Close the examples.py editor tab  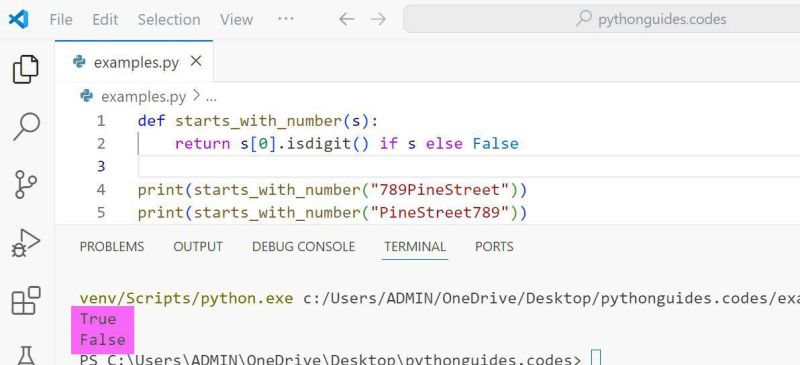[x=196, y=62]
